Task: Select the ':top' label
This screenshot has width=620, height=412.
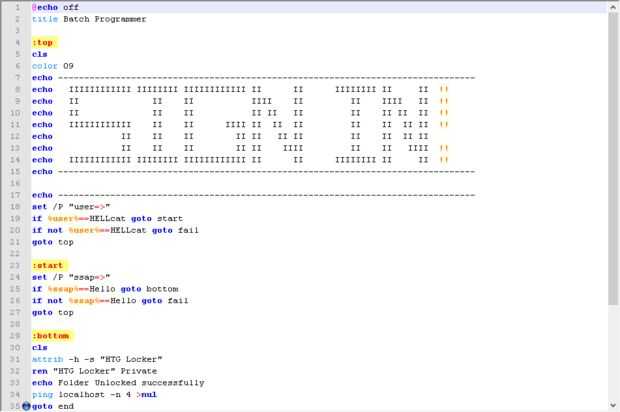Action: 43,43
